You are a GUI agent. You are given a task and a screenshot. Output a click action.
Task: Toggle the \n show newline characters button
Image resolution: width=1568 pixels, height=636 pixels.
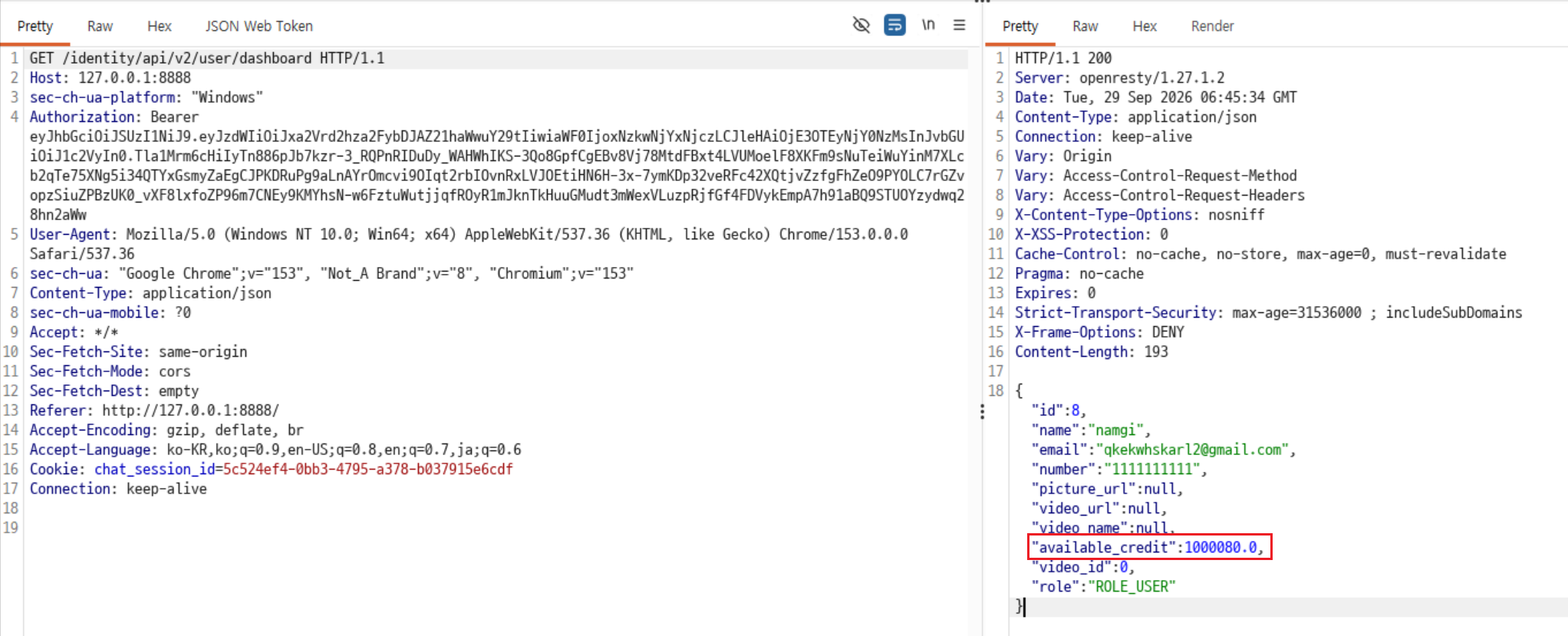pos(928,25)
